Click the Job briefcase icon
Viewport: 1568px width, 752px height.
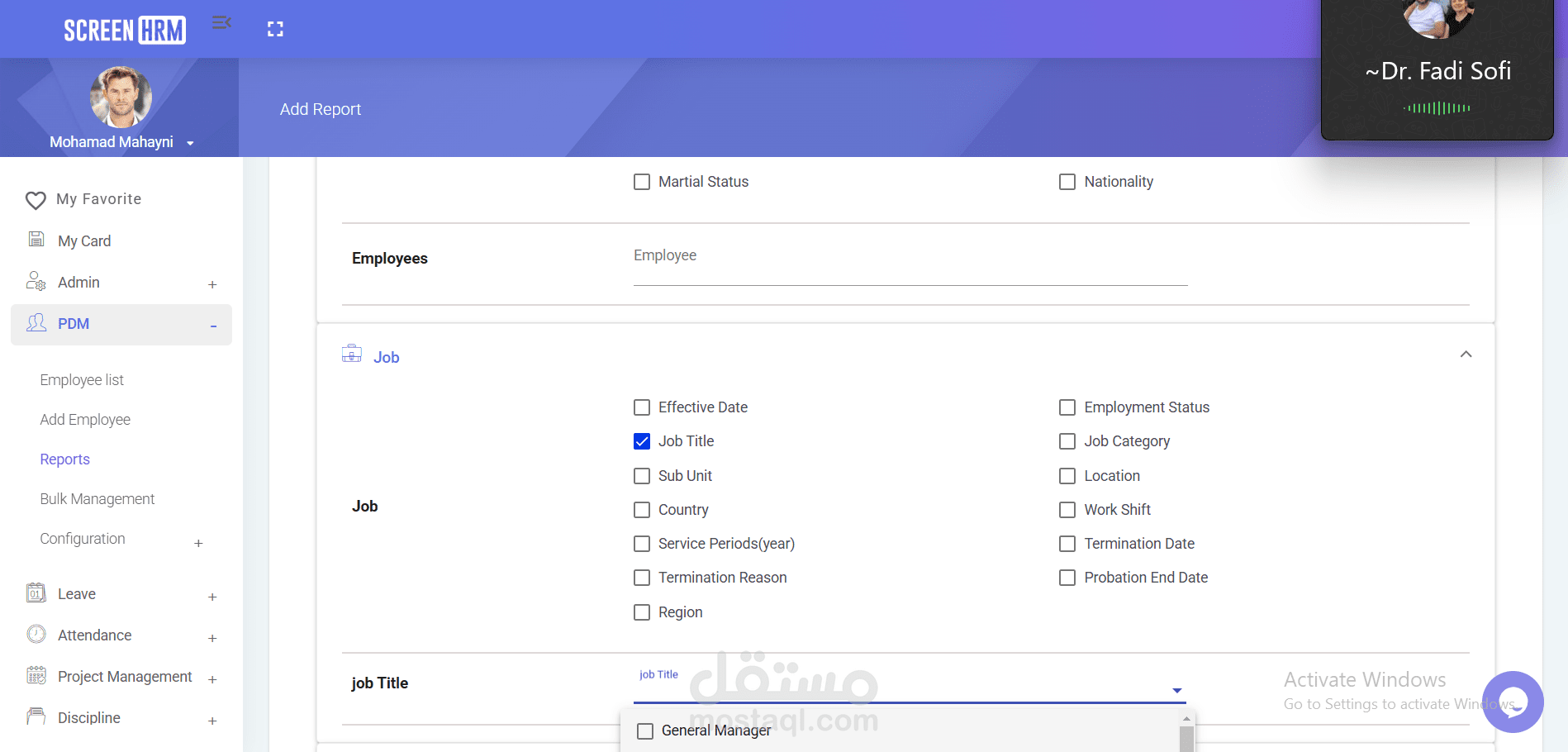coord(352,353)
